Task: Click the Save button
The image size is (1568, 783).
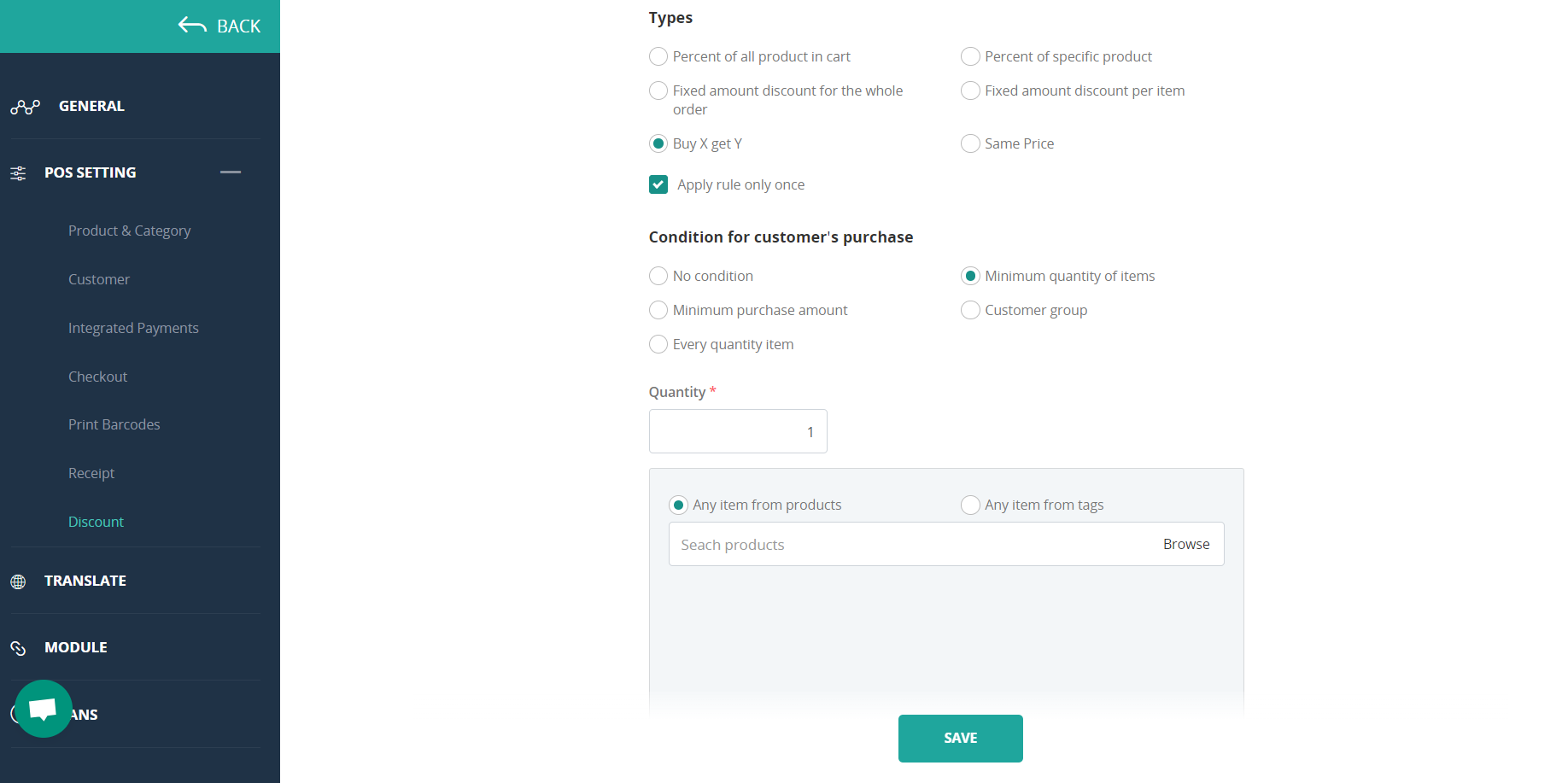Action: 960,738
